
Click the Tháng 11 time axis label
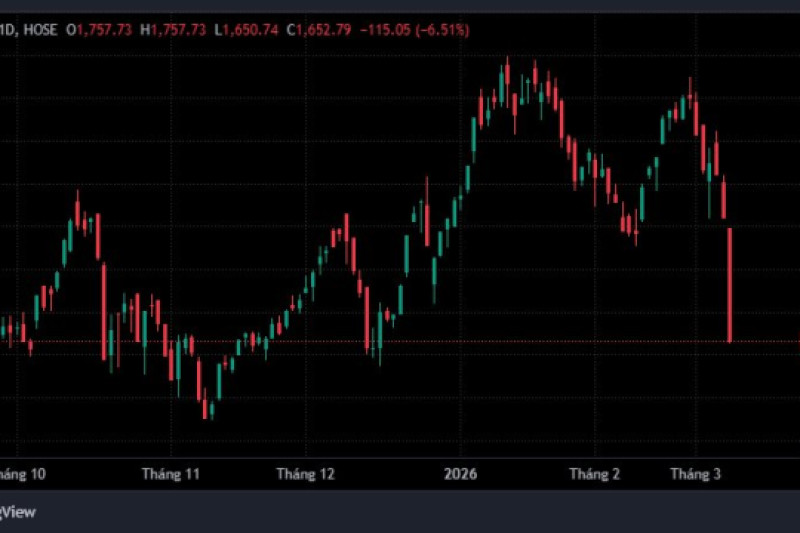click(171, 474)
